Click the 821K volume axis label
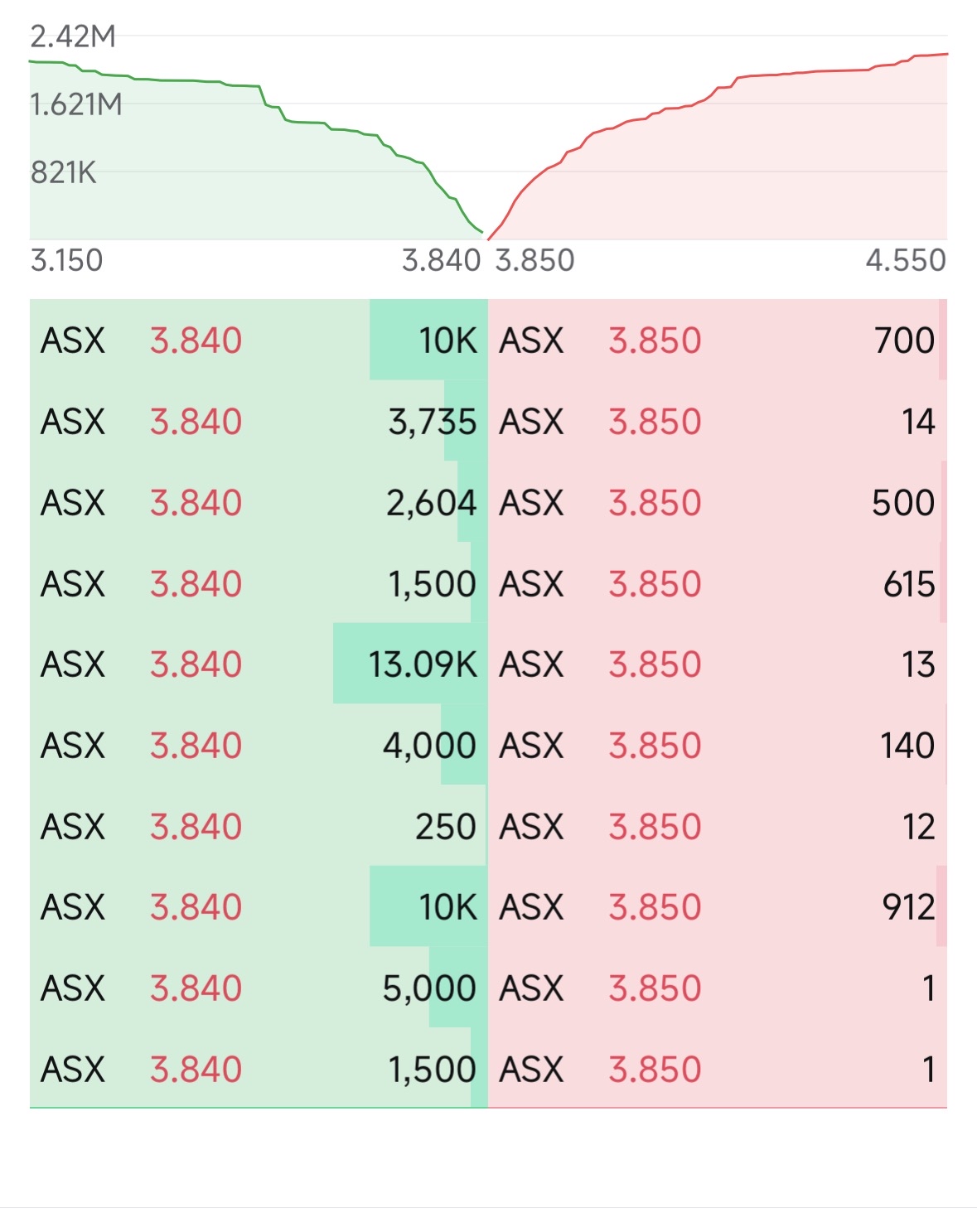 click(64, 172)
